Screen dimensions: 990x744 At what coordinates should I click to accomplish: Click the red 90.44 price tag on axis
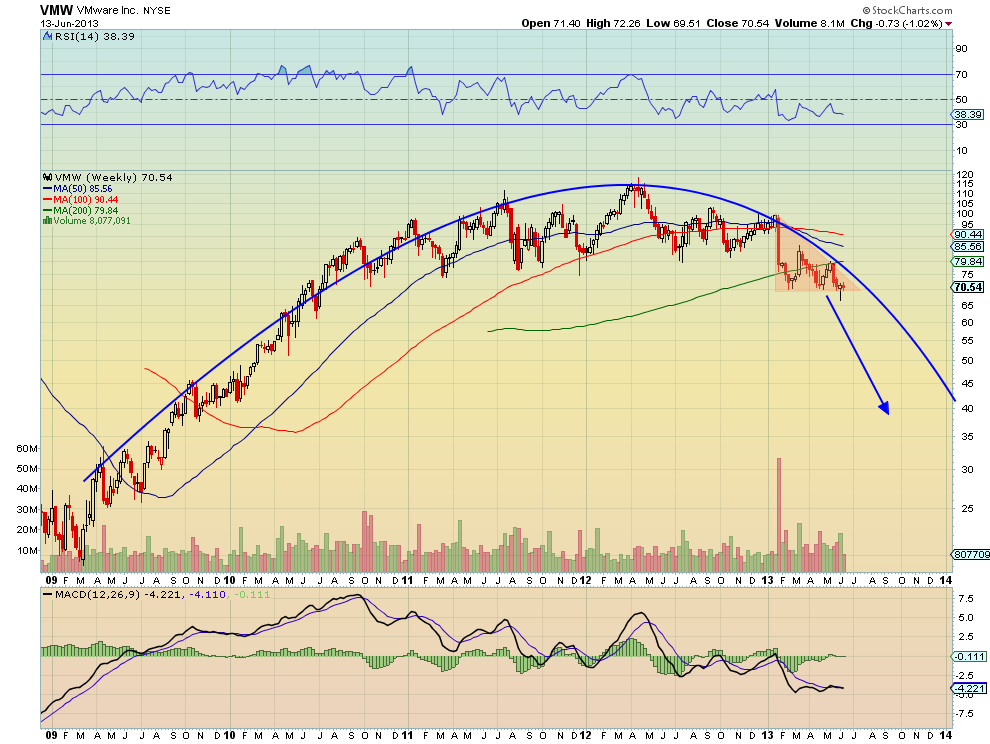pos(968,234)
